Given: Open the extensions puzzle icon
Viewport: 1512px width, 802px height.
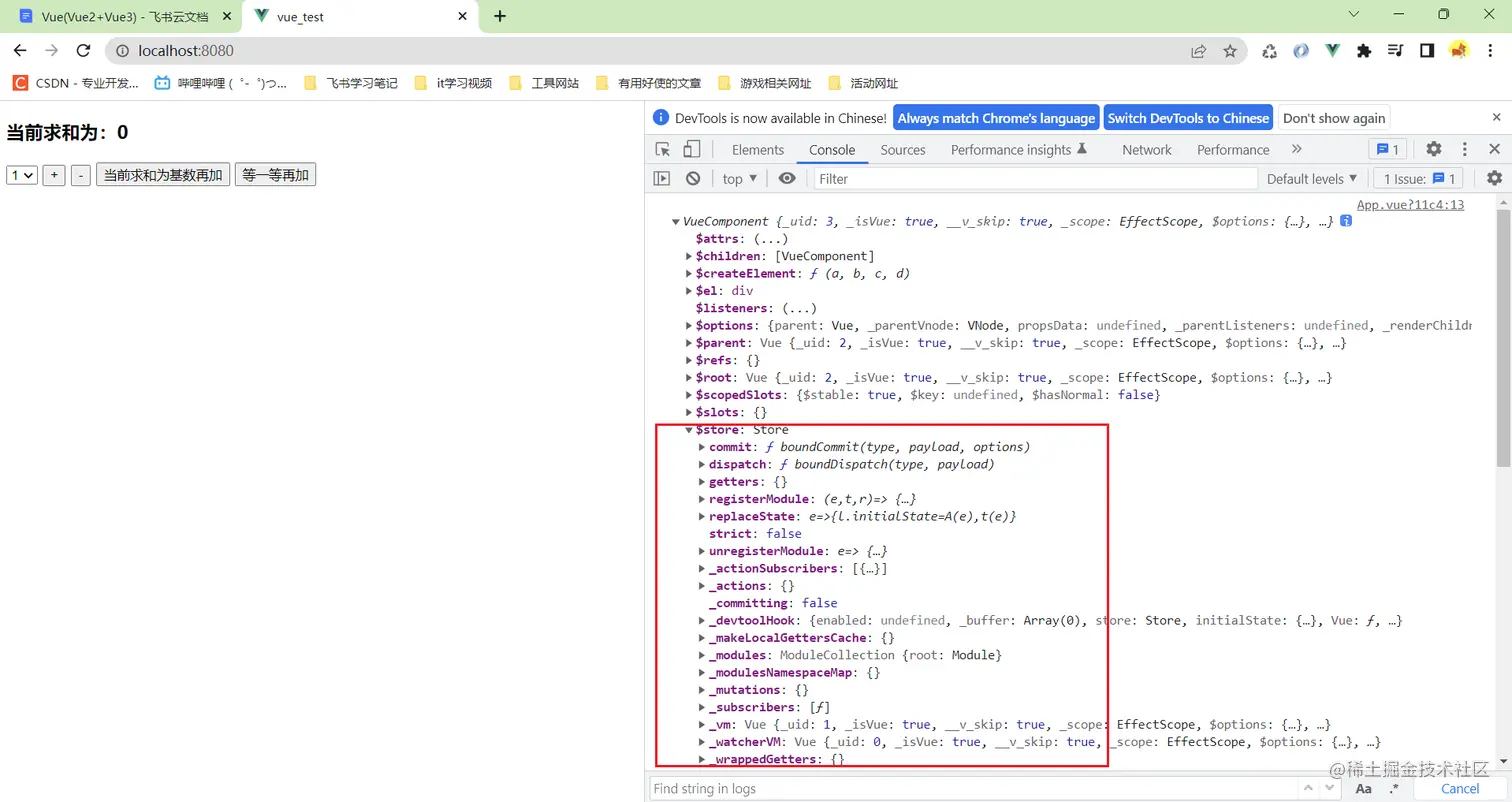Looking at the screenshot, I should [1363, 51].
